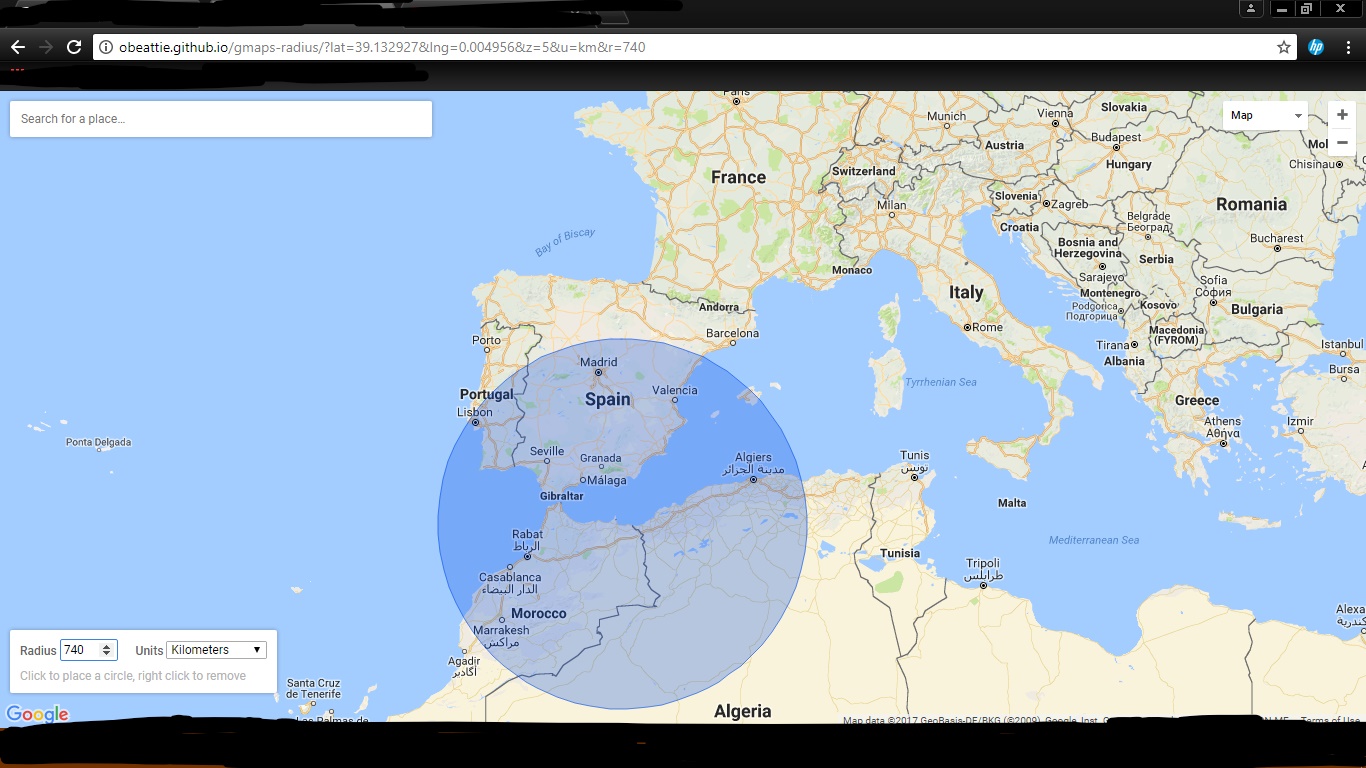Click the France country label
This screenshot has width=1366, height=768.
click(738, 177)
